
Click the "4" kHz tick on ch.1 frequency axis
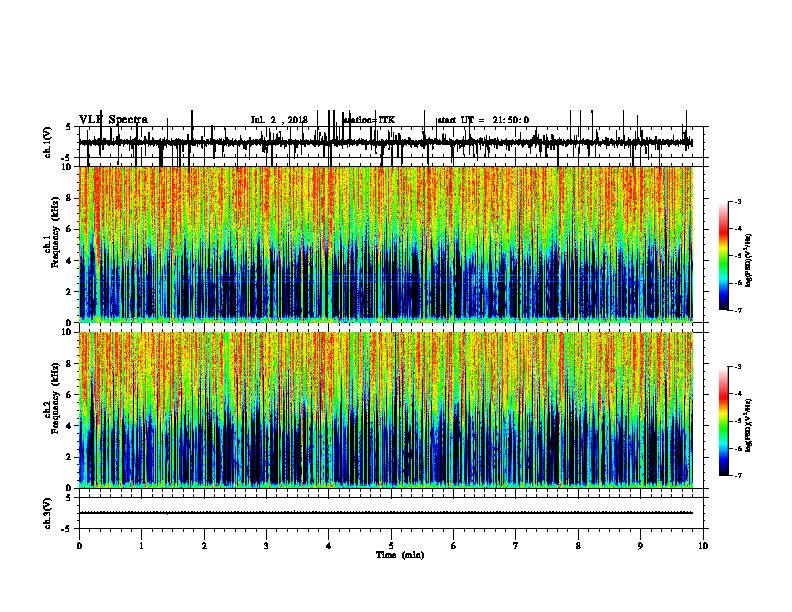click(x=69, y=261)
